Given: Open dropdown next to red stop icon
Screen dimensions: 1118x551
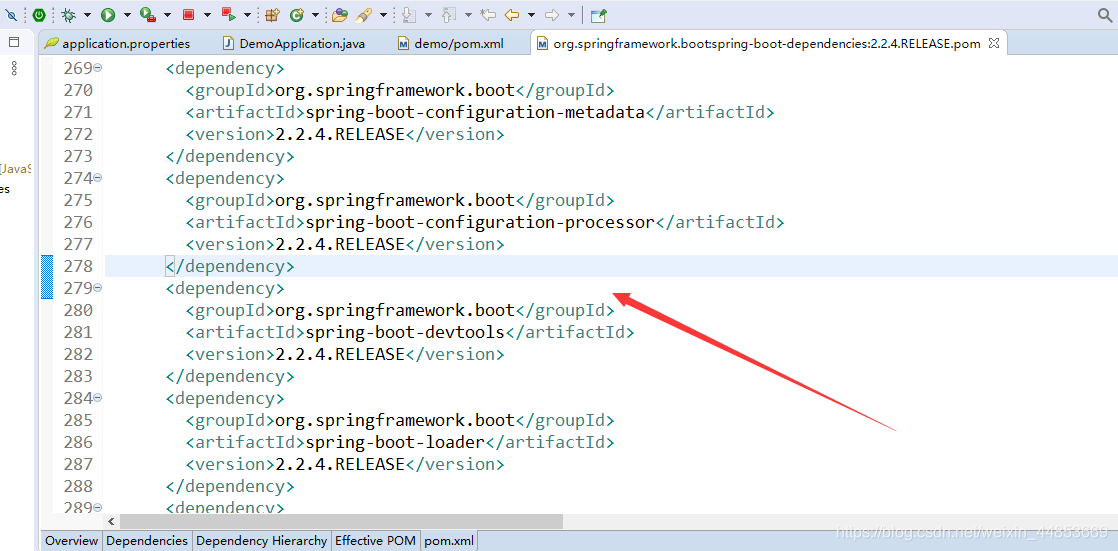Looking at the screenshot, I should pyautogui.click(x=207, y=14).
